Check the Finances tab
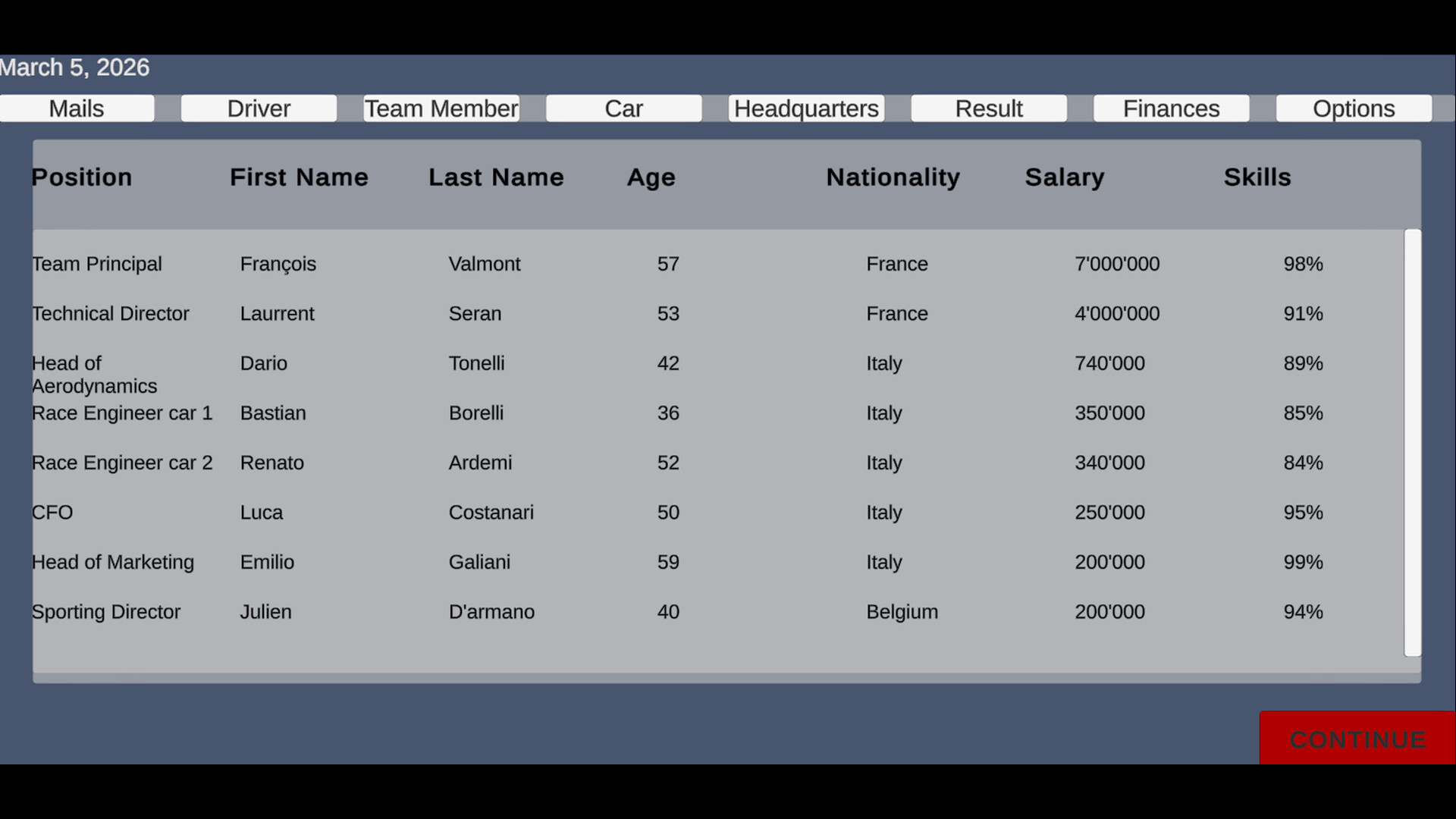Screen dimensions: 1456x819 click(1171, 108)
